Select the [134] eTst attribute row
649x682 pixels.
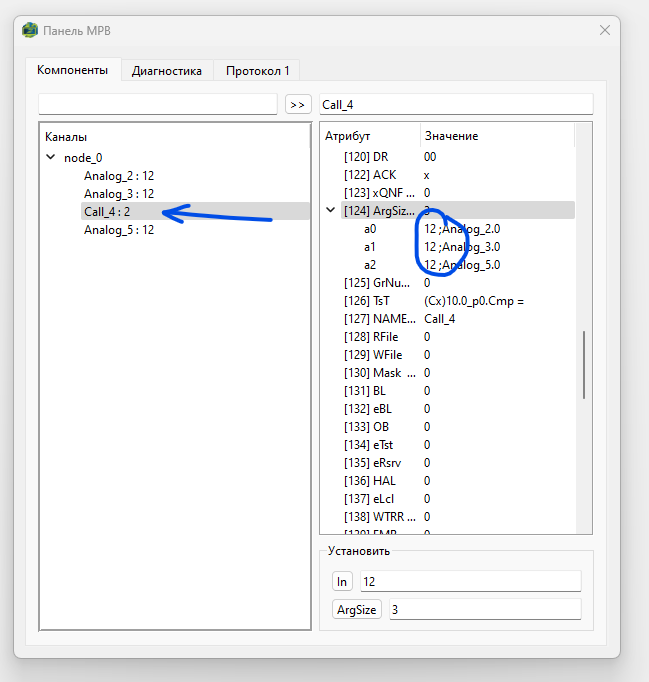(x=458, y=445)
